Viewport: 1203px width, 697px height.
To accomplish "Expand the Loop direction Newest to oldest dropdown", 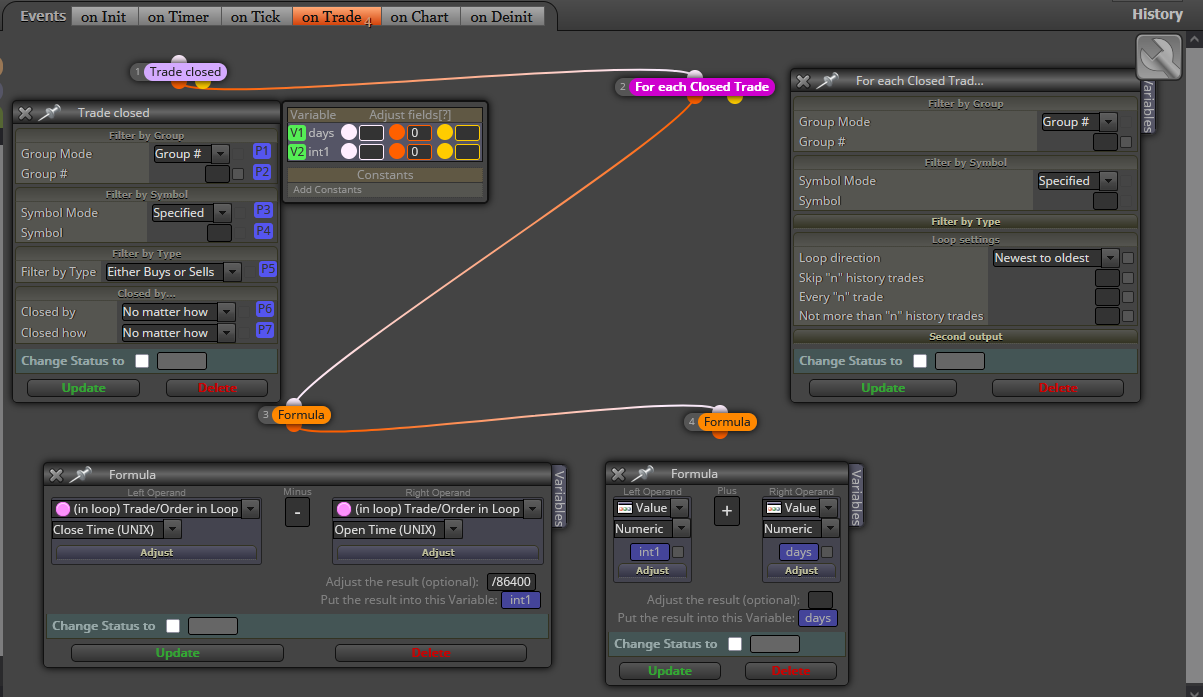I will click(x=1055, y=258).
